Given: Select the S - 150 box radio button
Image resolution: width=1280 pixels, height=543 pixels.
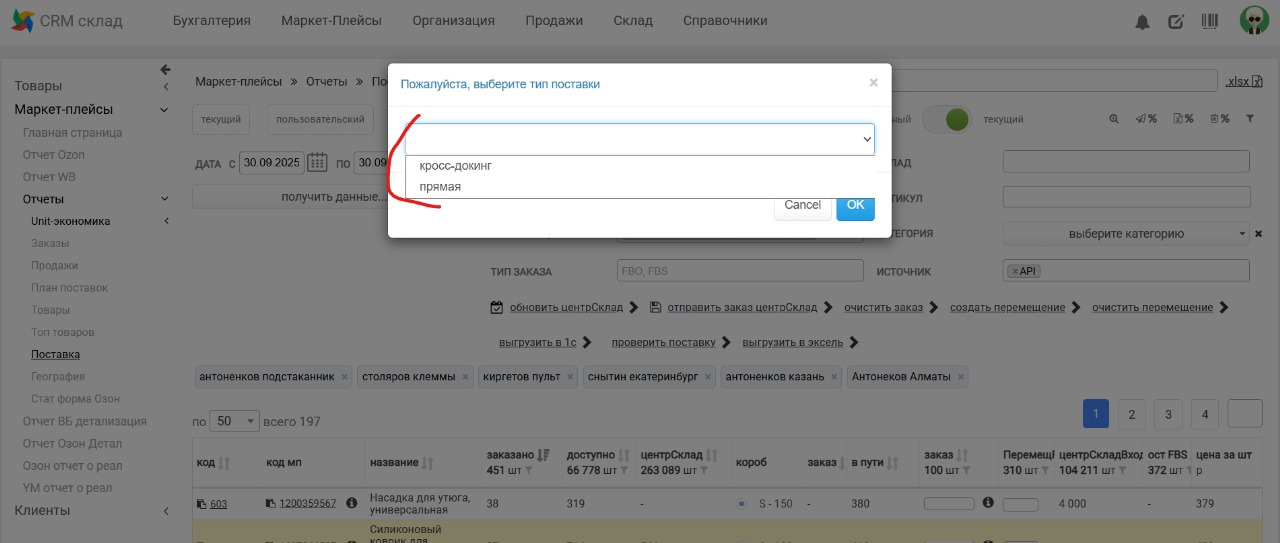Looking at the screenshot, I should [x=741, y=504].
